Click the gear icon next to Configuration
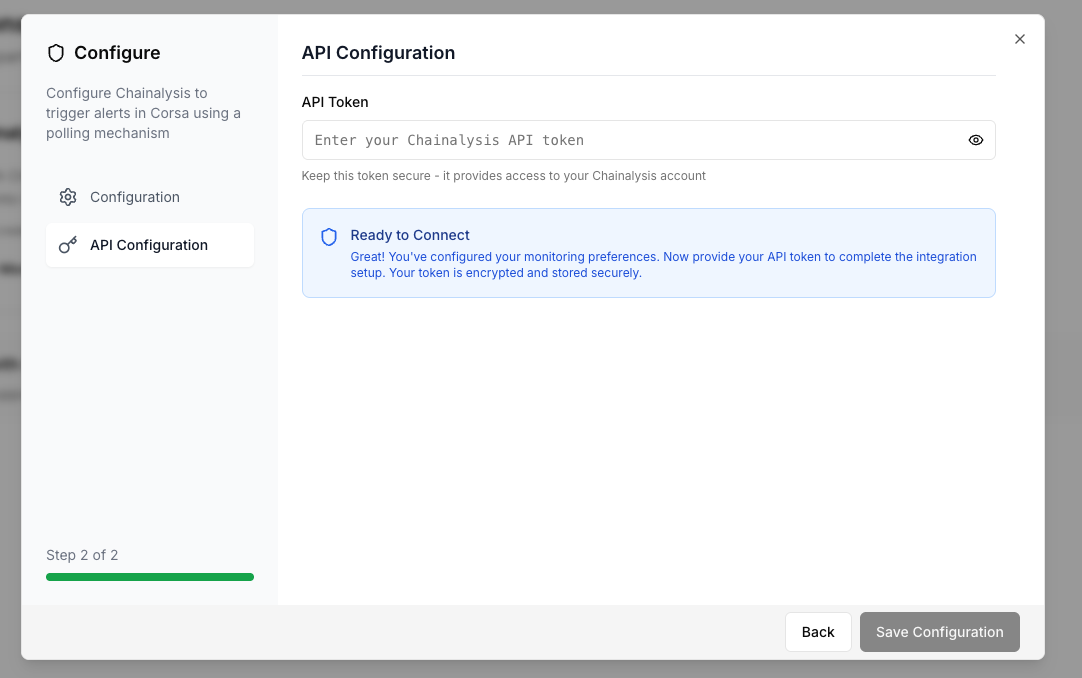The width and height of the screenshot is (1082, 678). pyautogui.click(x=68, y=197)
